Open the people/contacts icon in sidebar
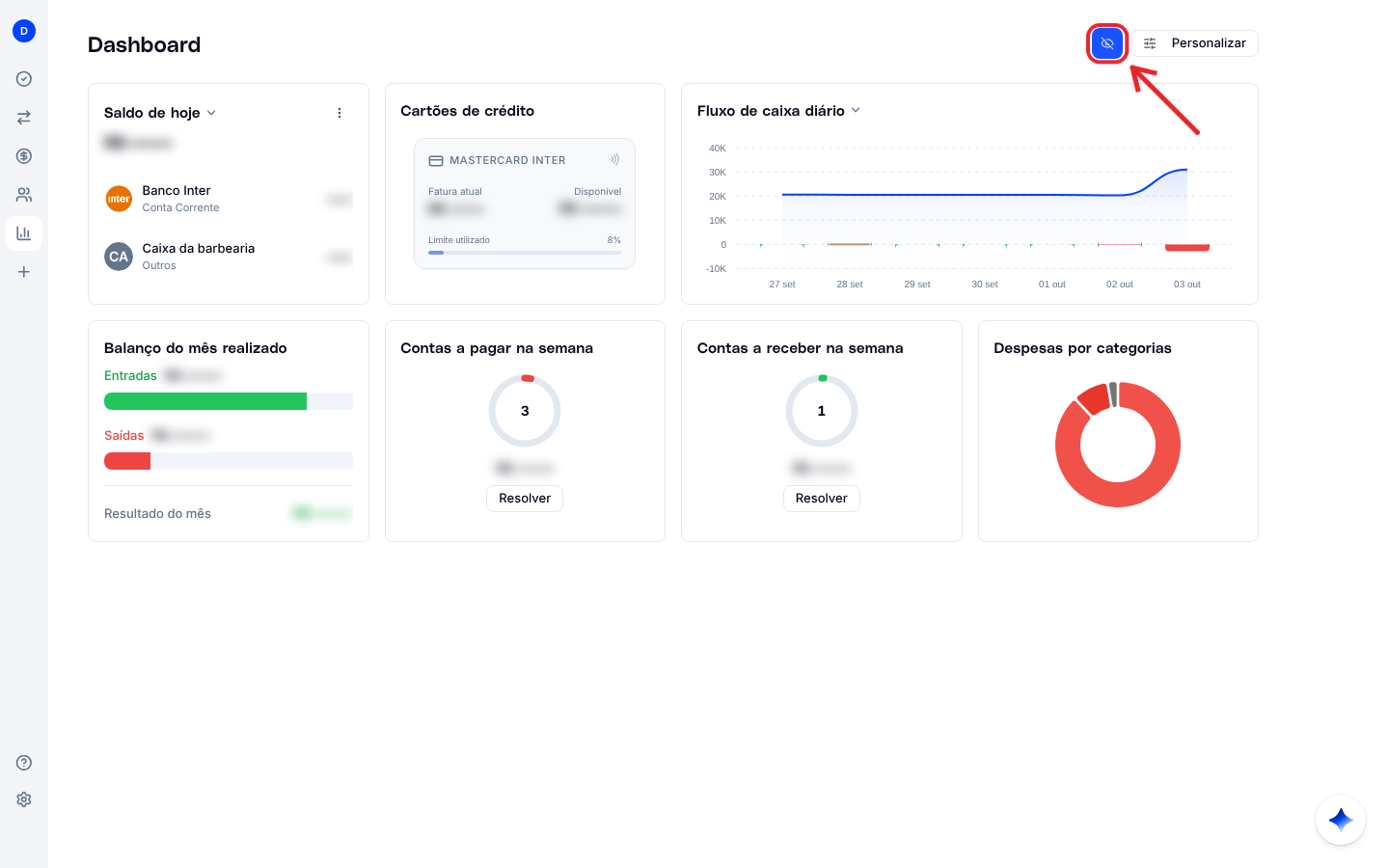Viewport: 1389px width, 868px height. pos(24,195)
